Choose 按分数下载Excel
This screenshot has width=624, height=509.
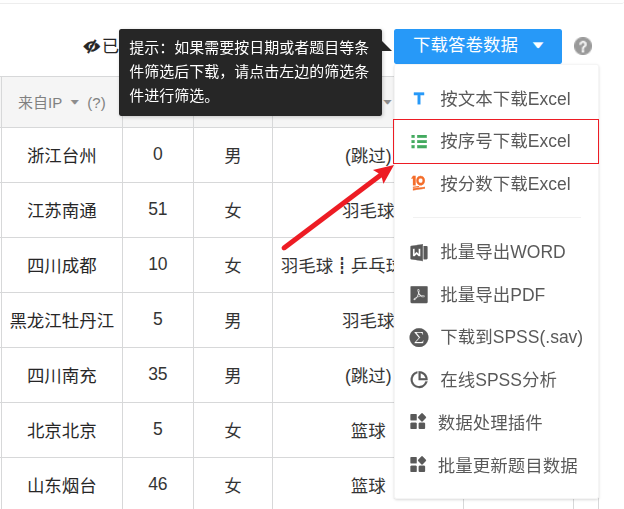[496, 184]
